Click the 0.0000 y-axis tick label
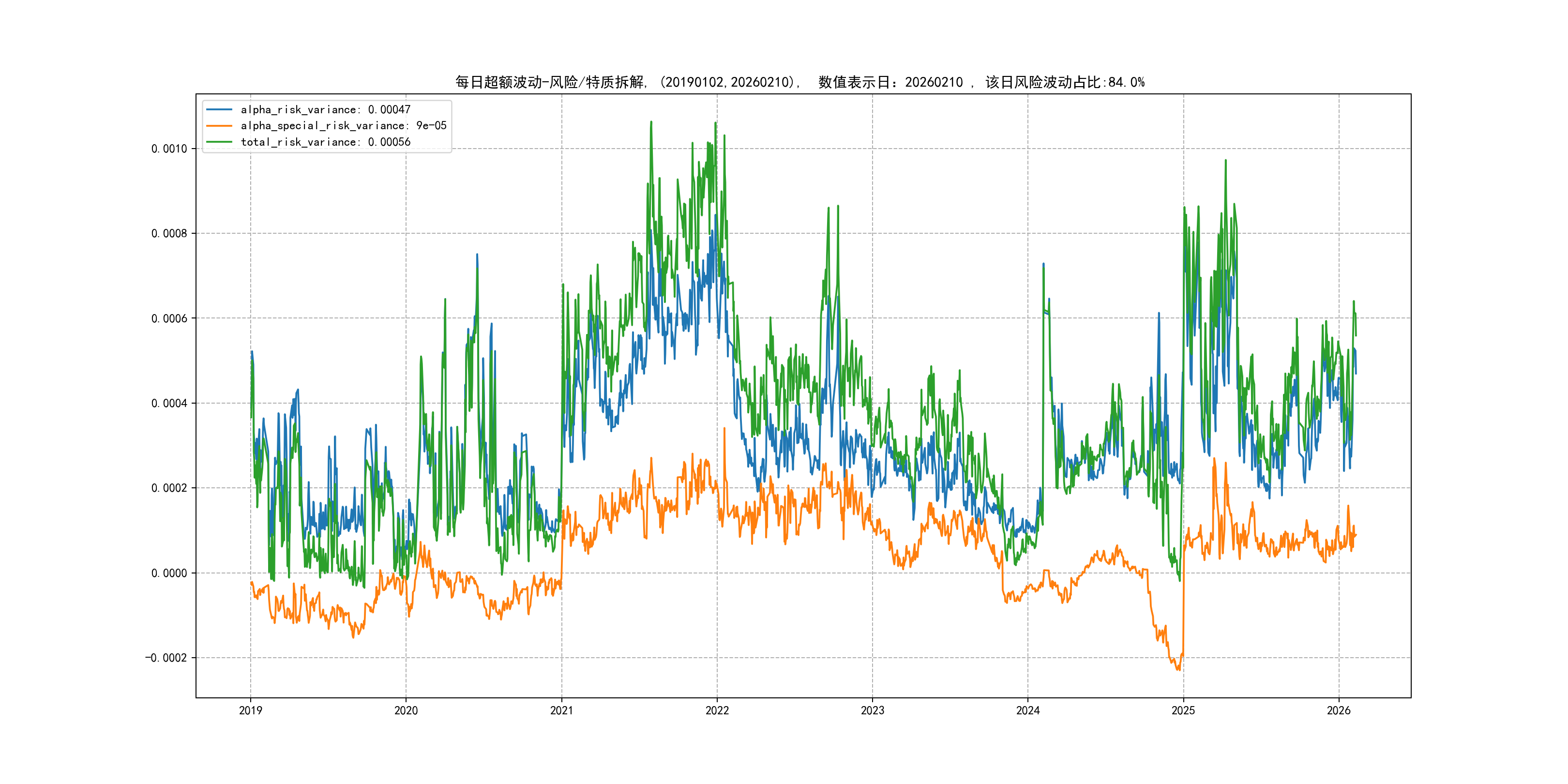The image size is (1568, 784). tap(169, 573)
